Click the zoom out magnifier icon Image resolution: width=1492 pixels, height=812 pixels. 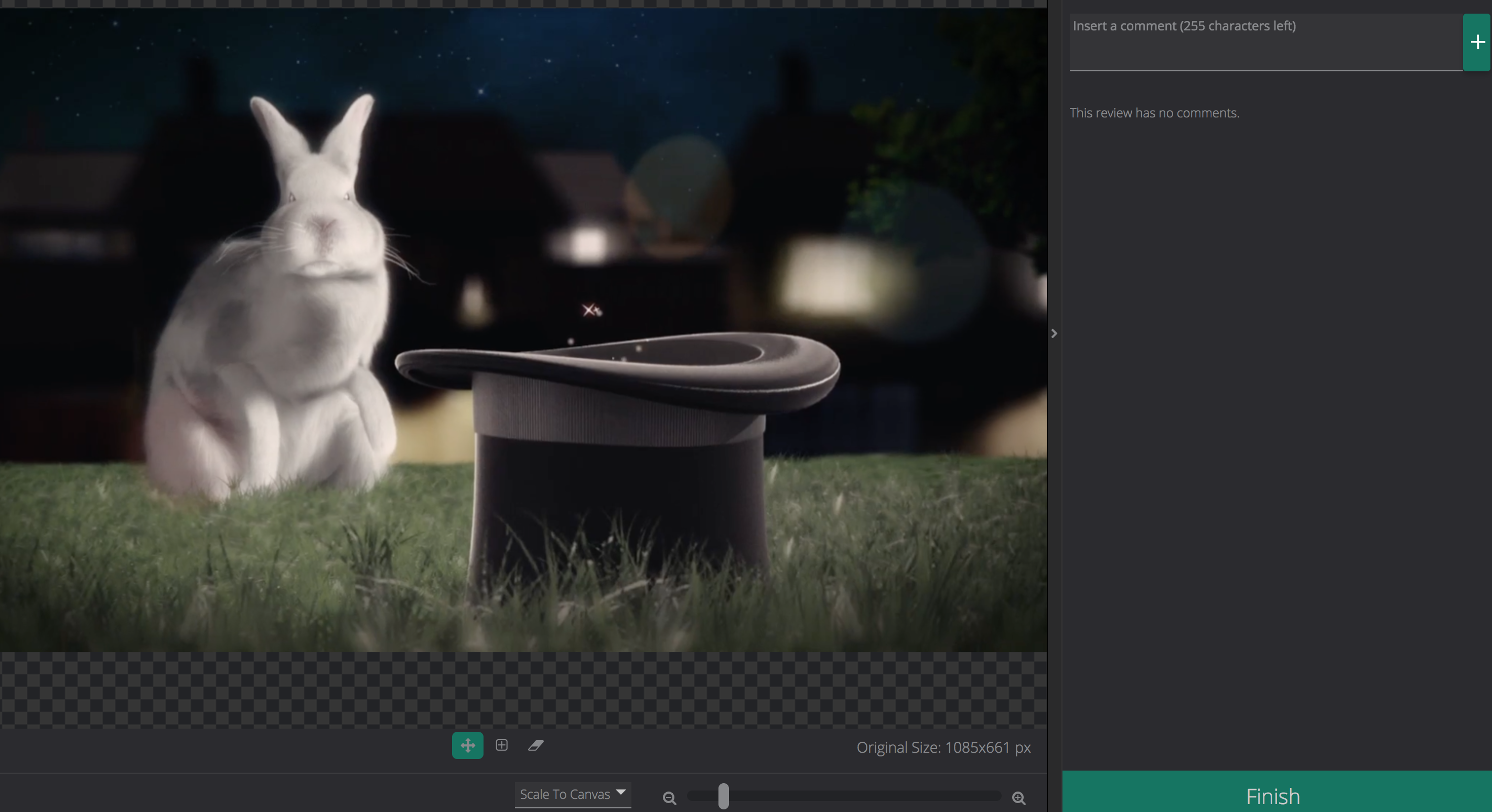pyautogui.click(x=669, y=798)
